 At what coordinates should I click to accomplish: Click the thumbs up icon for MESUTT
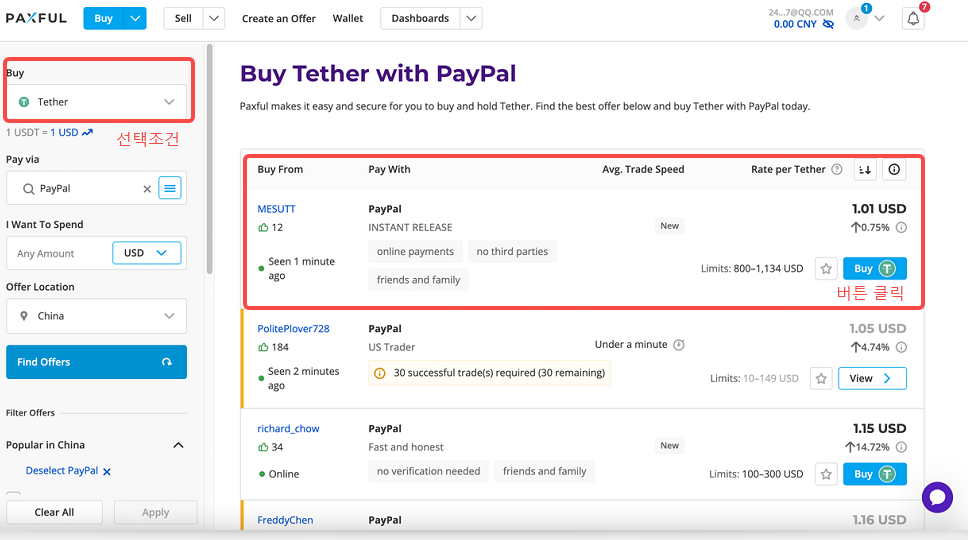tap(263, 227)
